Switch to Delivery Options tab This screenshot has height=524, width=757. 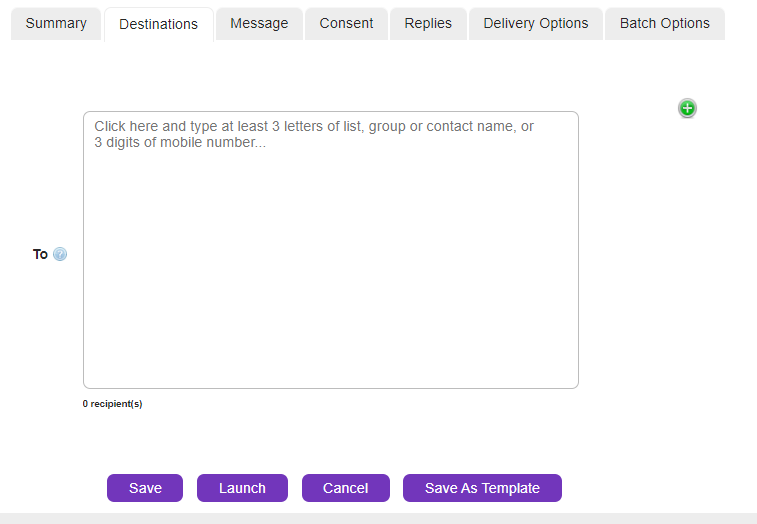536,23
